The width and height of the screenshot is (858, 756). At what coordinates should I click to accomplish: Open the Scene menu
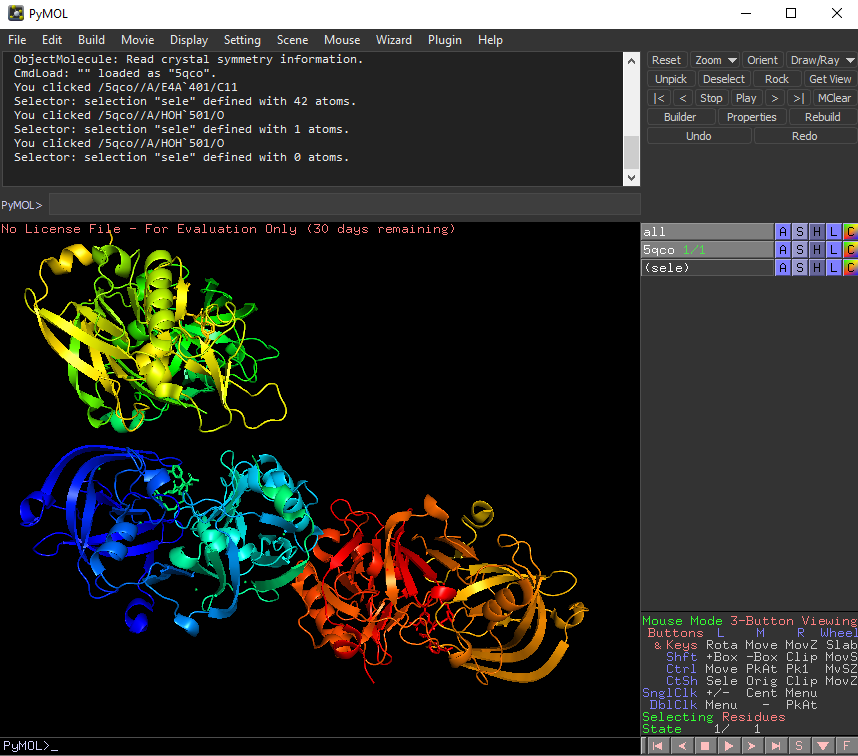click(292, 40)
